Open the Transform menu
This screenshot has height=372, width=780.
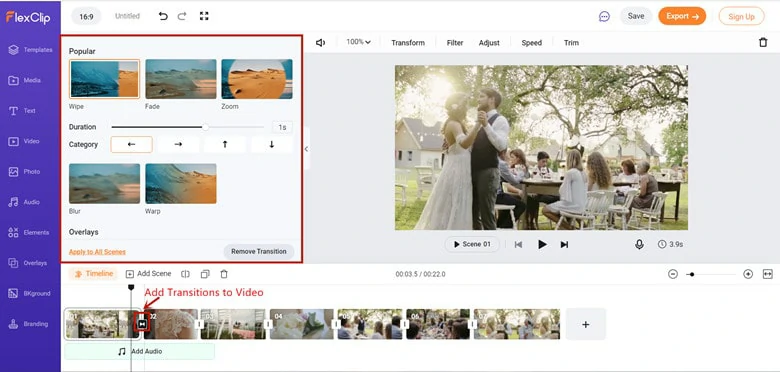click(x=408, y=43)
